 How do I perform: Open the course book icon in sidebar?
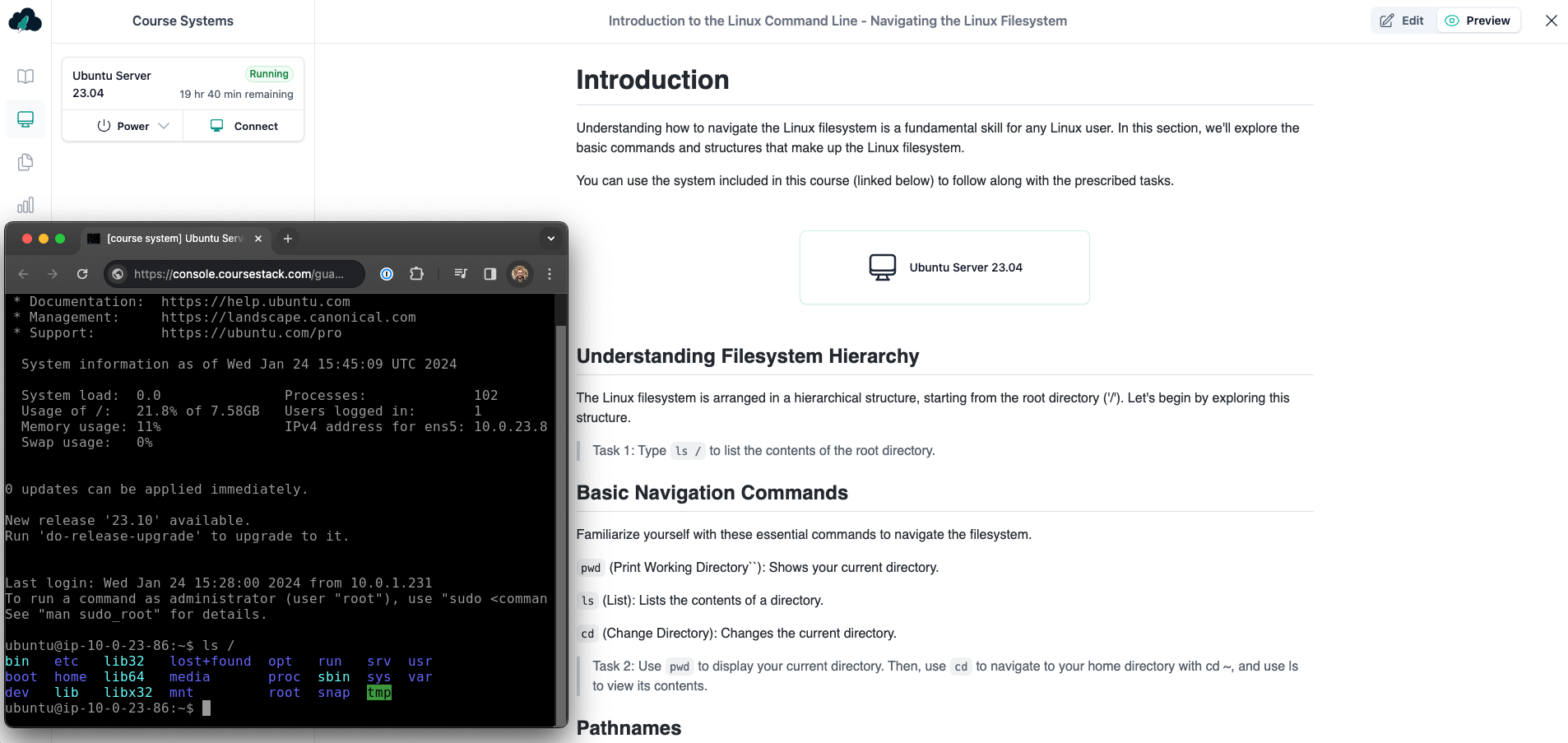click(26, 76)
